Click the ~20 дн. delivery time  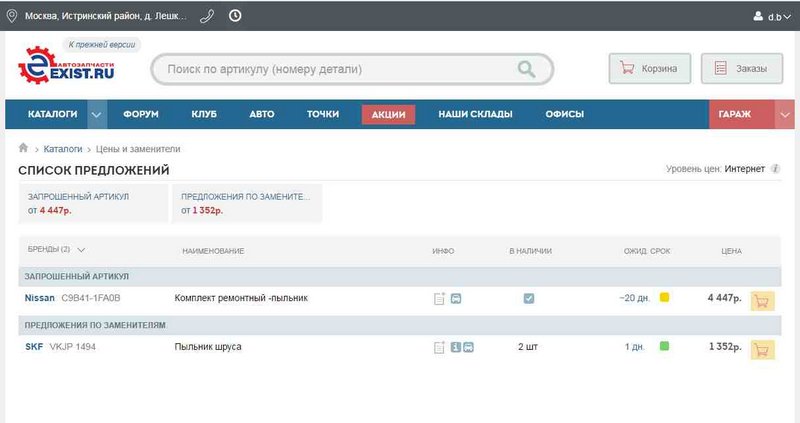click(x=635, y=298)
